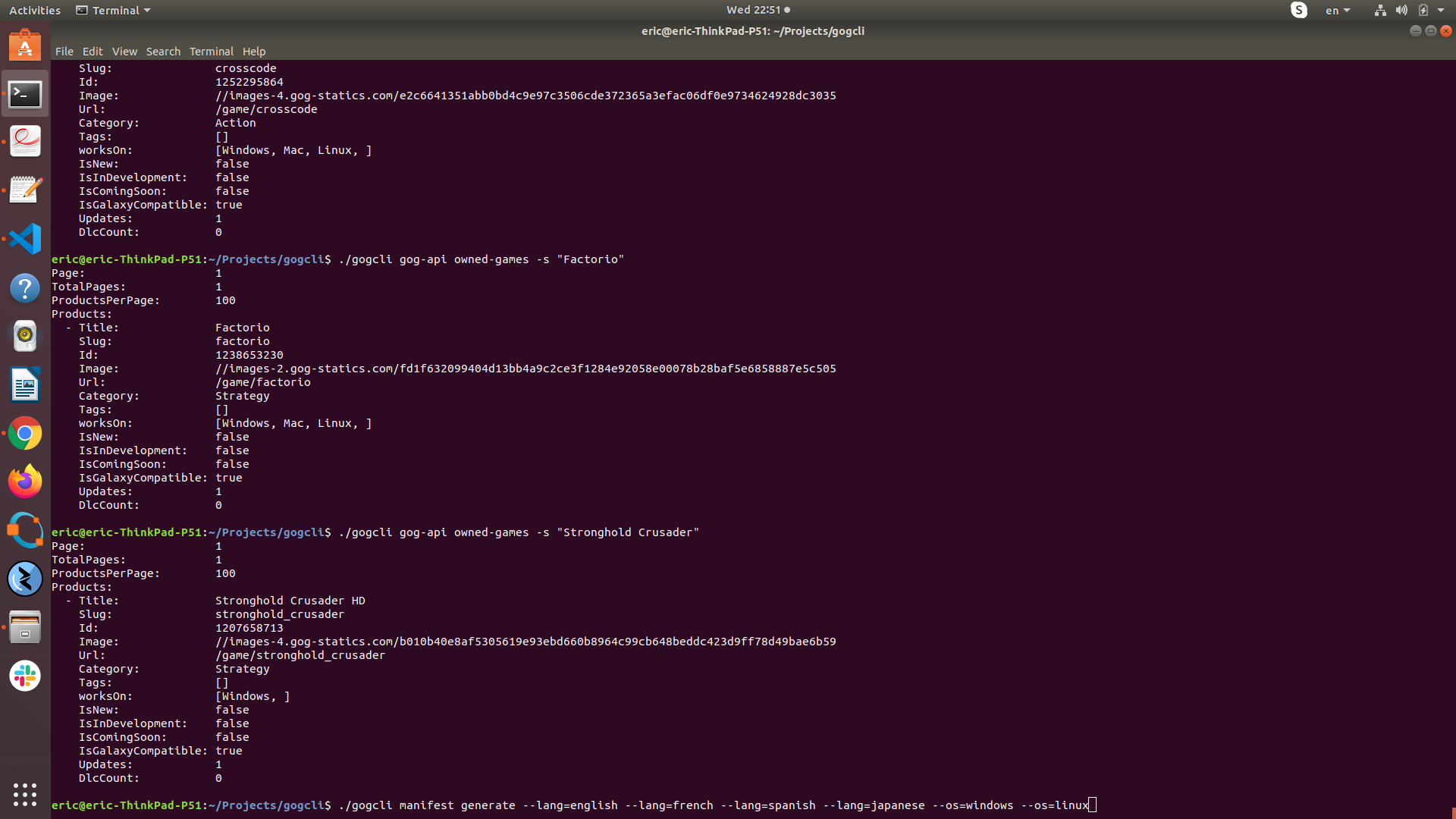This screenshot has width=1456, height=819.
Task: Open the Activities overview
Action: [x=35, y=10]
